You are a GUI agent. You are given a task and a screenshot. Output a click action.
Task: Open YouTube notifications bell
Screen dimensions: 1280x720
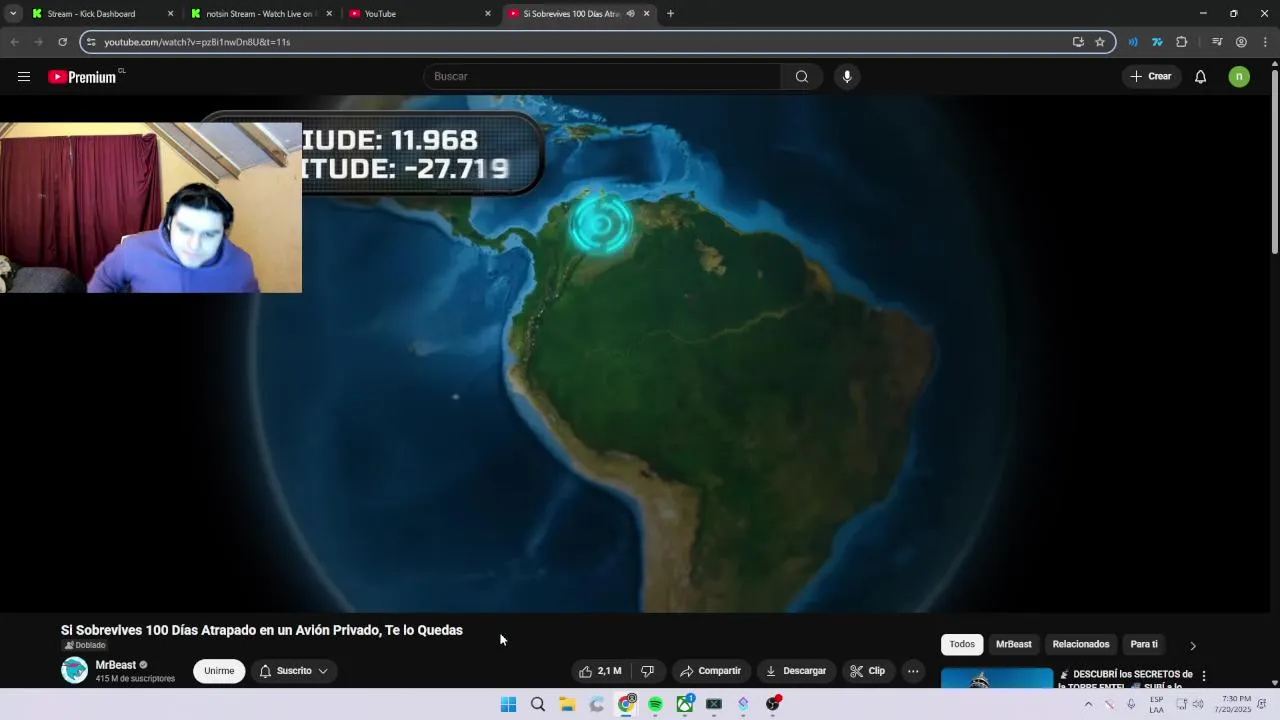(x=1200, y=77)
